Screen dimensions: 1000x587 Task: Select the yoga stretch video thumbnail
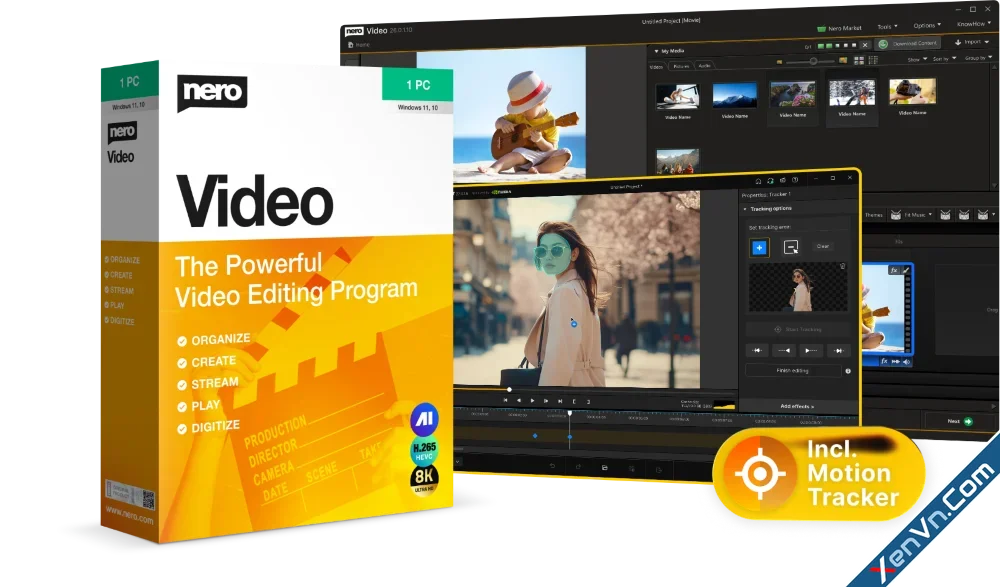coord(677,97)
